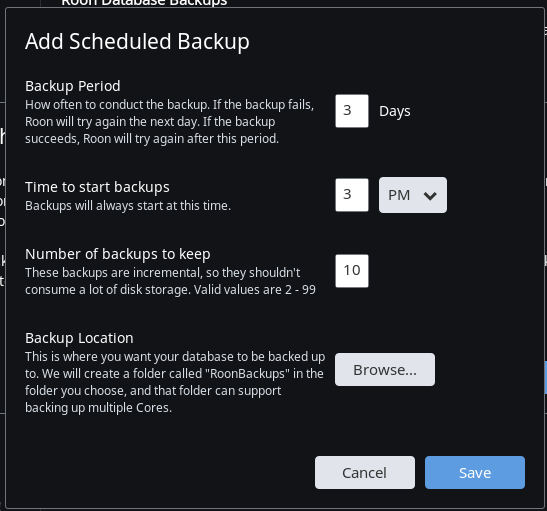
Task: Browse for a backup location
Action: (x=385, y=369)
